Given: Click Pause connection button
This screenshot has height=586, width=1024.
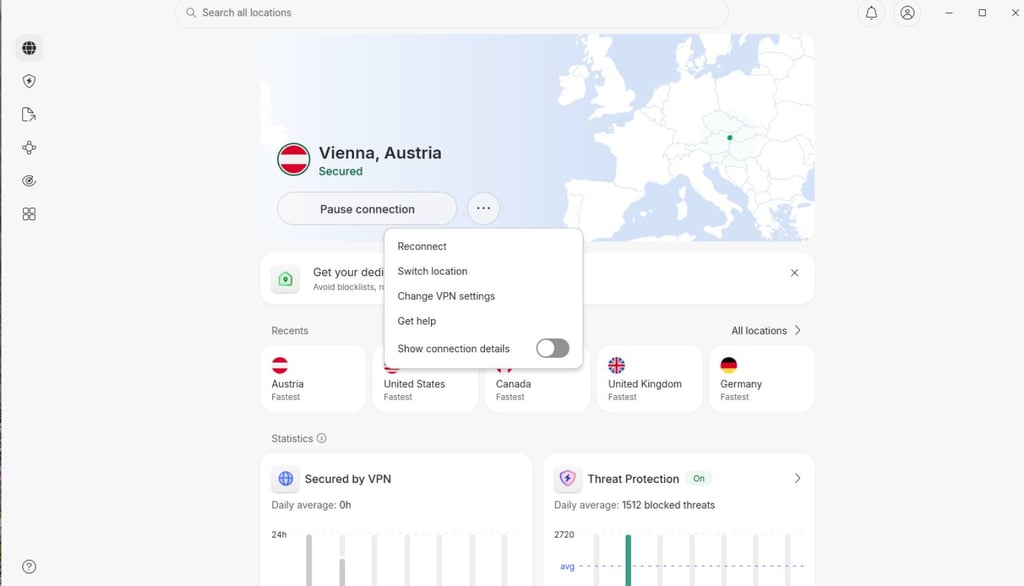Looking at the screenshot, I should [x=367, y=209].
